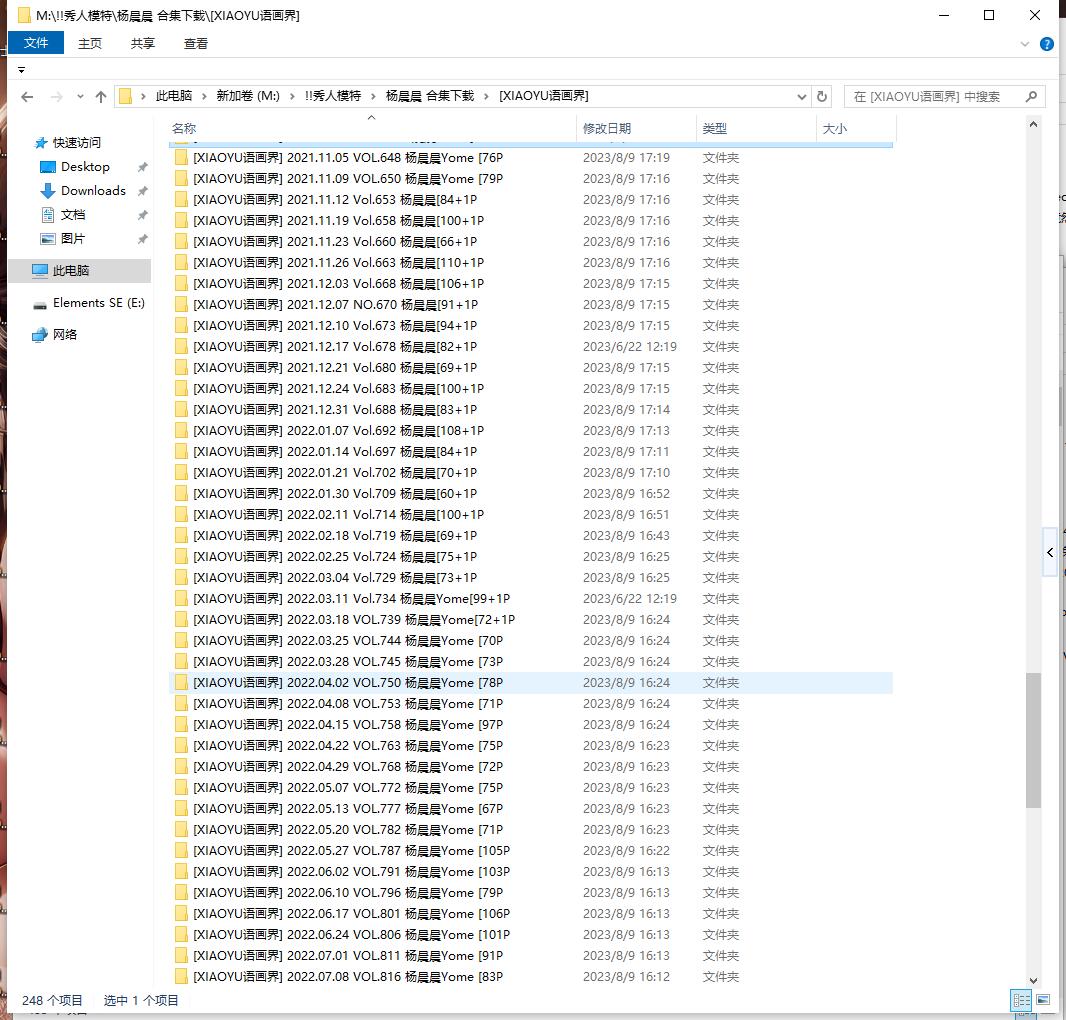
Task: Expand the ribbon chevron
Action: tap(1025, 44)
